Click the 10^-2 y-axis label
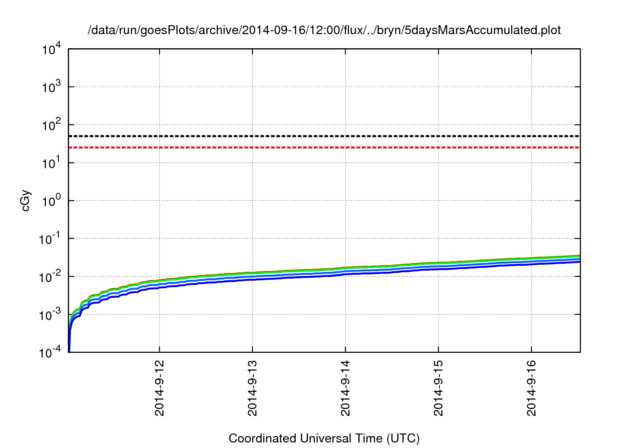Screen dimensions: 640x448 tap(49, 277)
